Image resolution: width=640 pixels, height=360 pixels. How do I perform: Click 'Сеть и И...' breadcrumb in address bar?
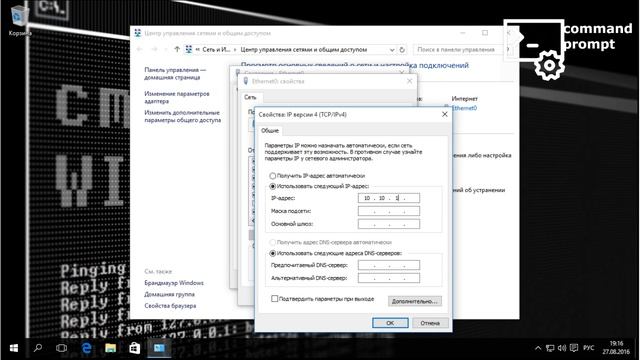tap(216, 49)
